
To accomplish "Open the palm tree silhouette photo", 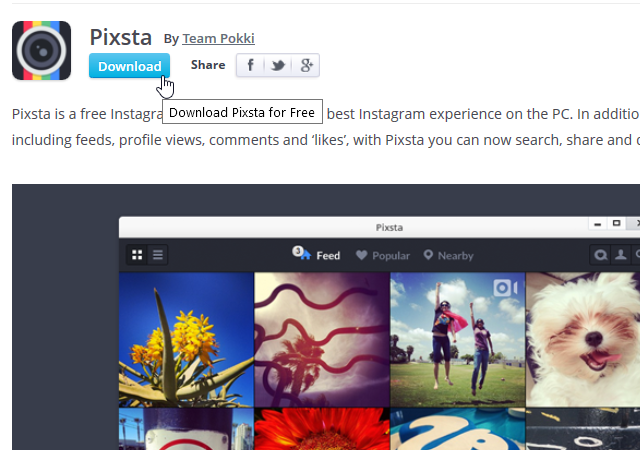I will pyautogui.click(x=322, y=340).
